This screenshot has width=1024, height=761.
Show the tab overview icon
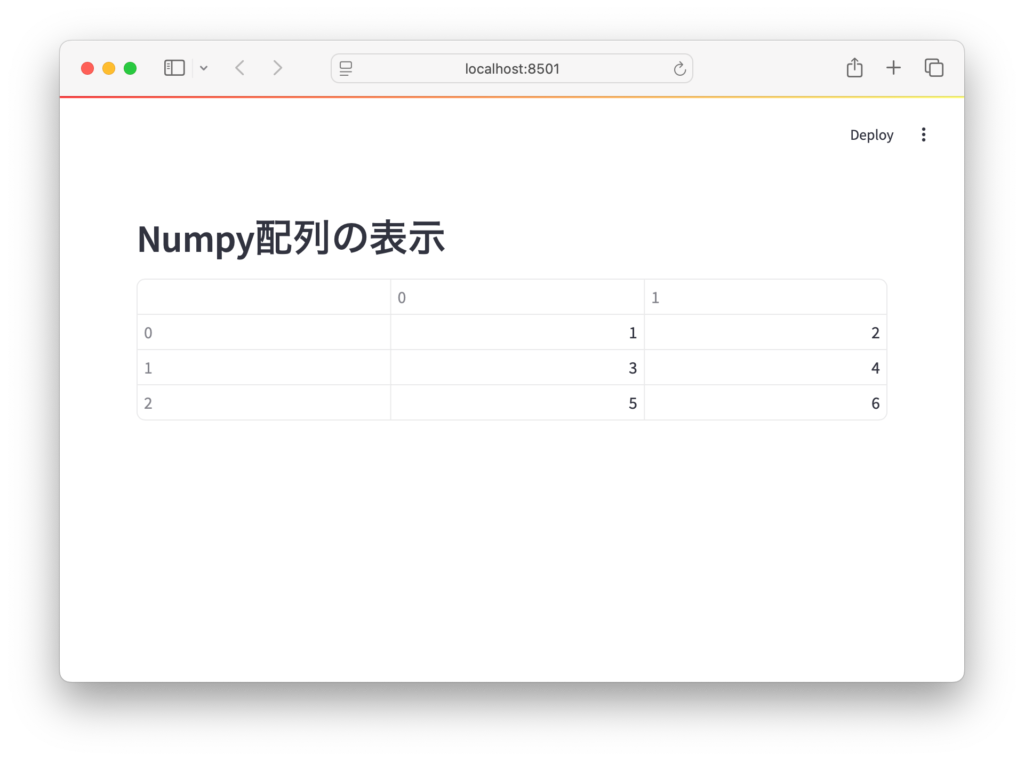[x=933, y=68]
